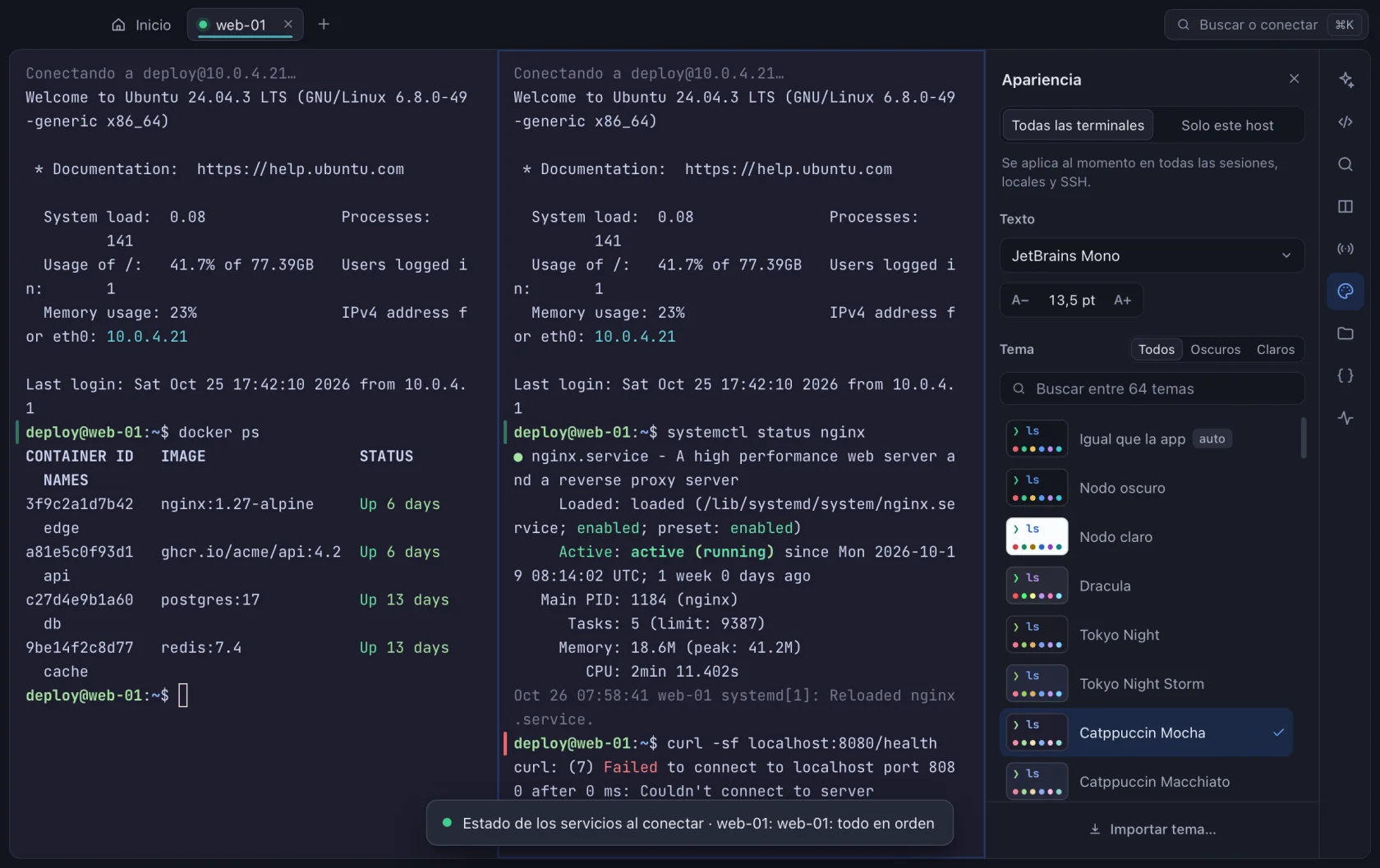Click the https://help.ubuntu.com link in left terminal
1380x868 pixels.
(x=301, y=169)
